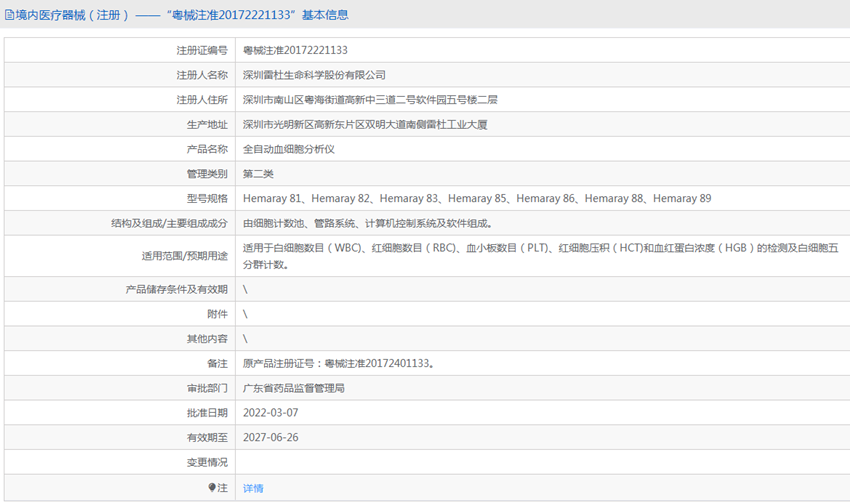The height and width of the screenshot is (502, 850).
Task: Click the 备注 original registration number text
Action: click(x=338, y=363)
